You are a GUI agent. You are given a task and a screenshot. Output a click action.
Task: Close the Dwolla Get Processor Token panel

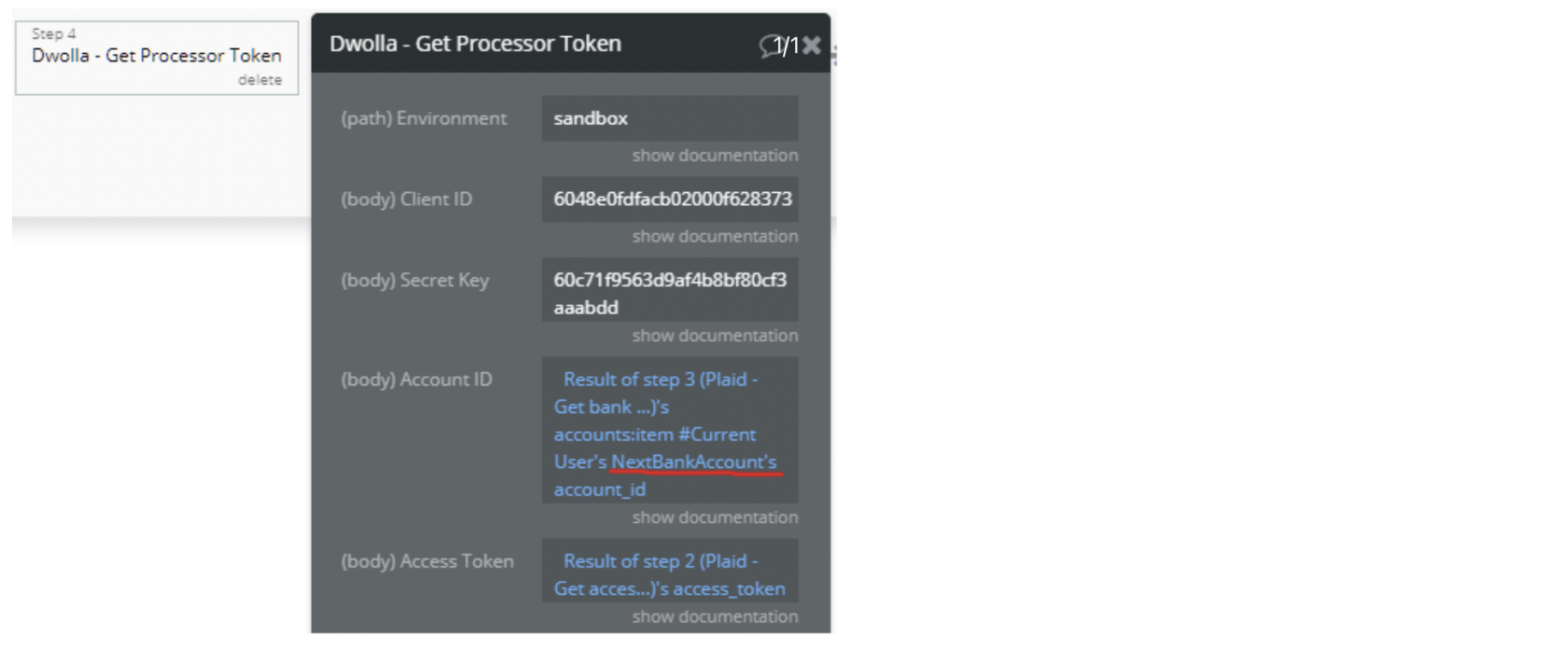coord(811,45)
